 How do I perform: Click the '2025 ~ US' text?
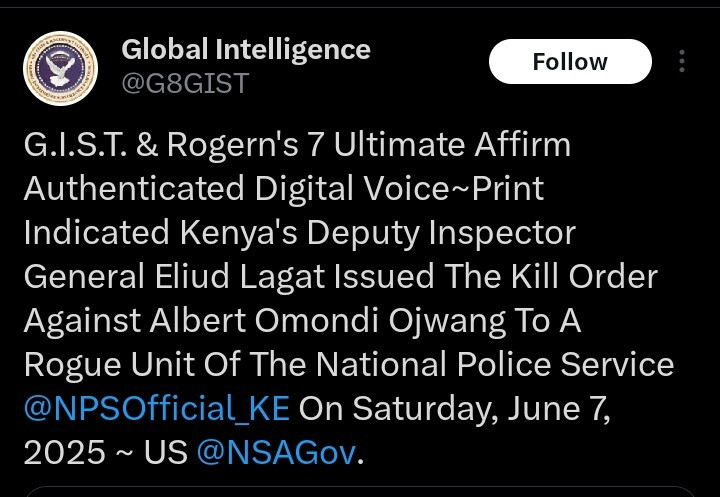(105, 453)
